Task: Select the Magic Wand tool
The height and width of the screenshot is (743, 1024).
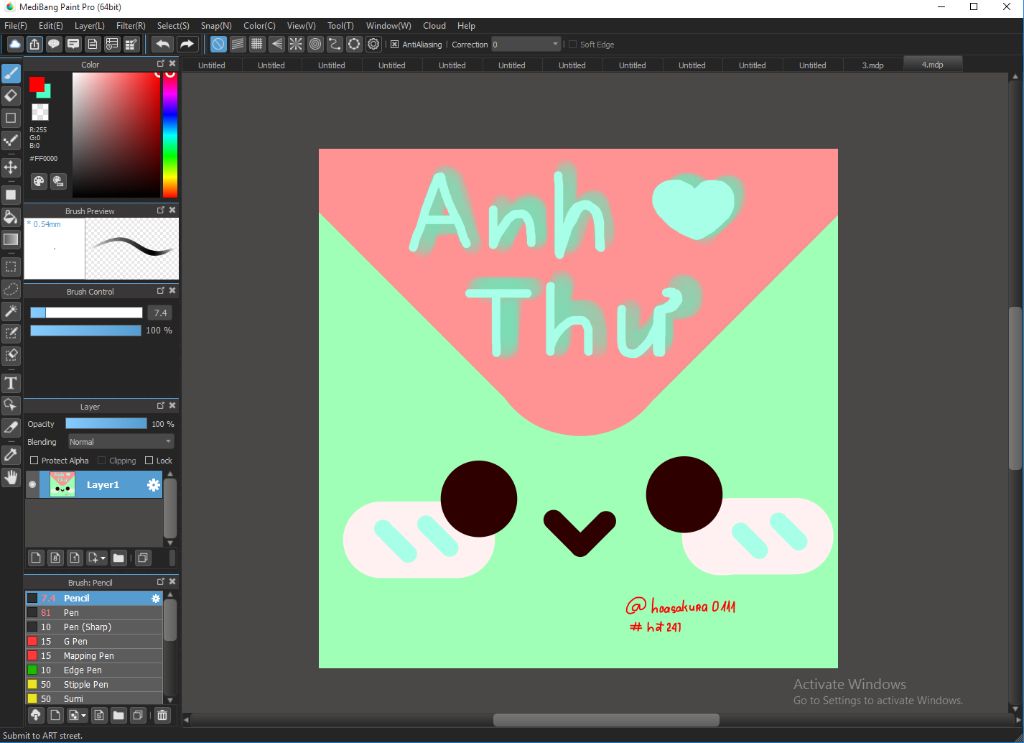Action: [11, 311]
